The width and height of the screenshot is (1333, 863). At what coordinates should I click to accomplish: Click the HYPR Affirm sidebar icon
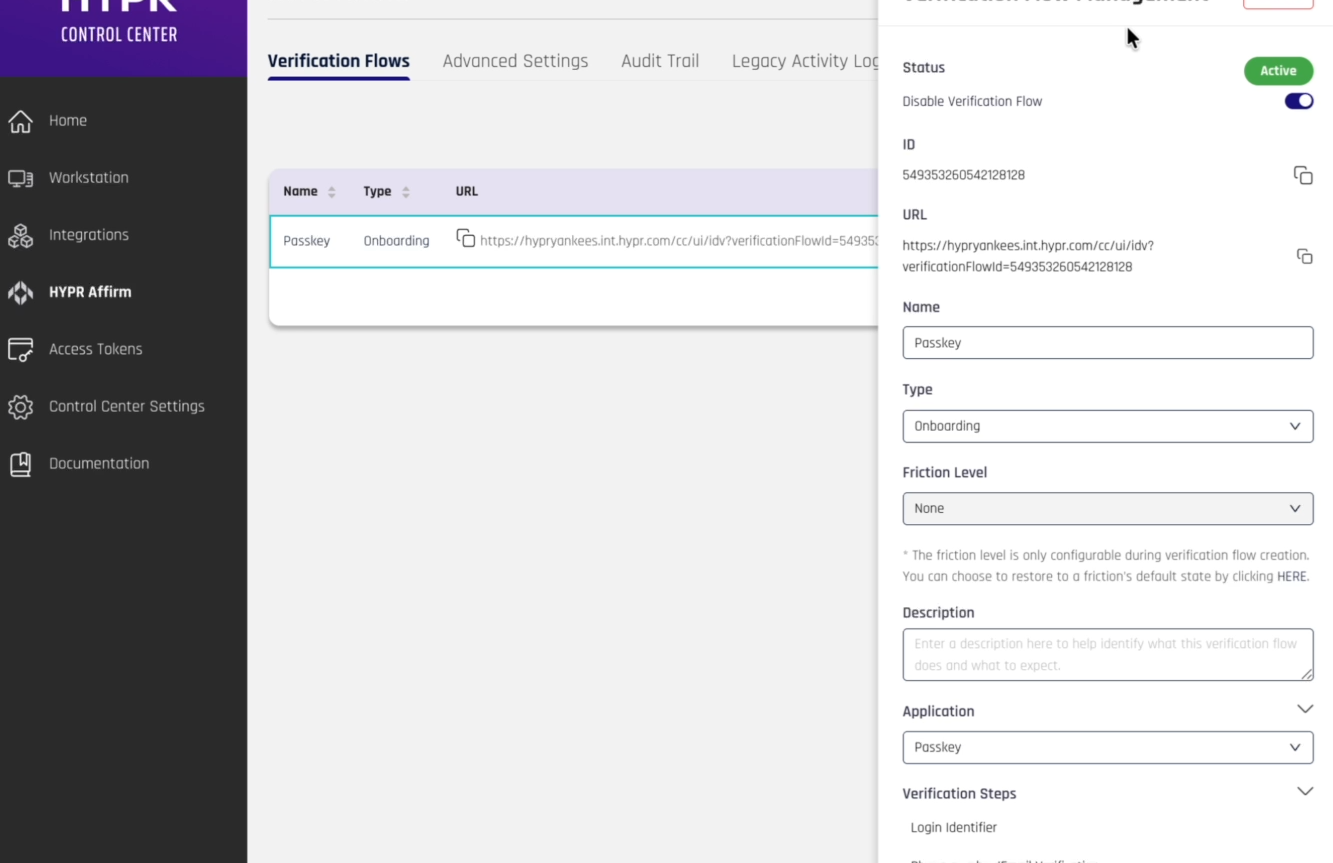point(20,292)
